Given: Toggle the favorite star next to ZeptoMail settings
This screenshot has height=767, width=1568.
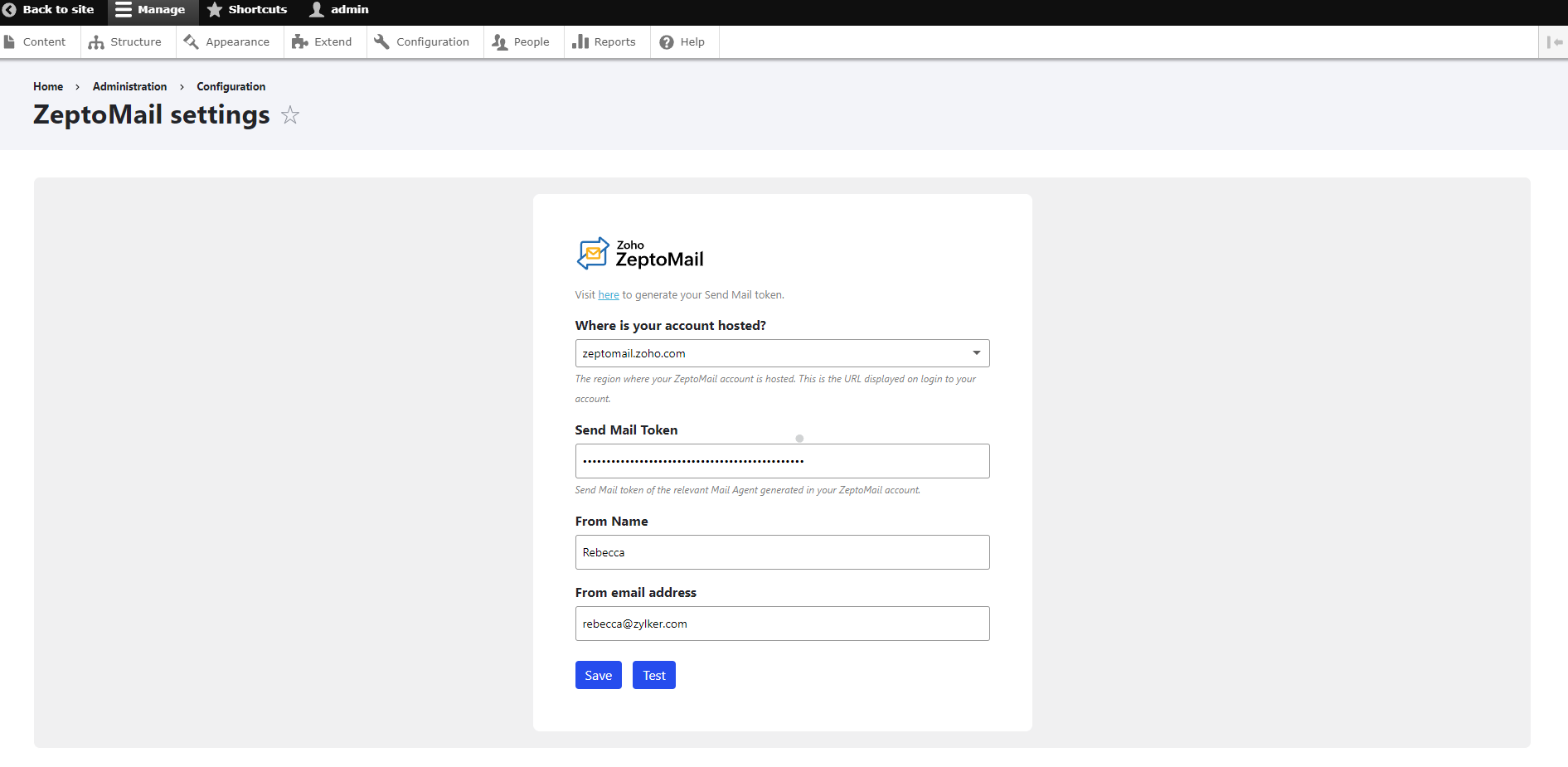Looking at the screenshot, I should (289, 115).
